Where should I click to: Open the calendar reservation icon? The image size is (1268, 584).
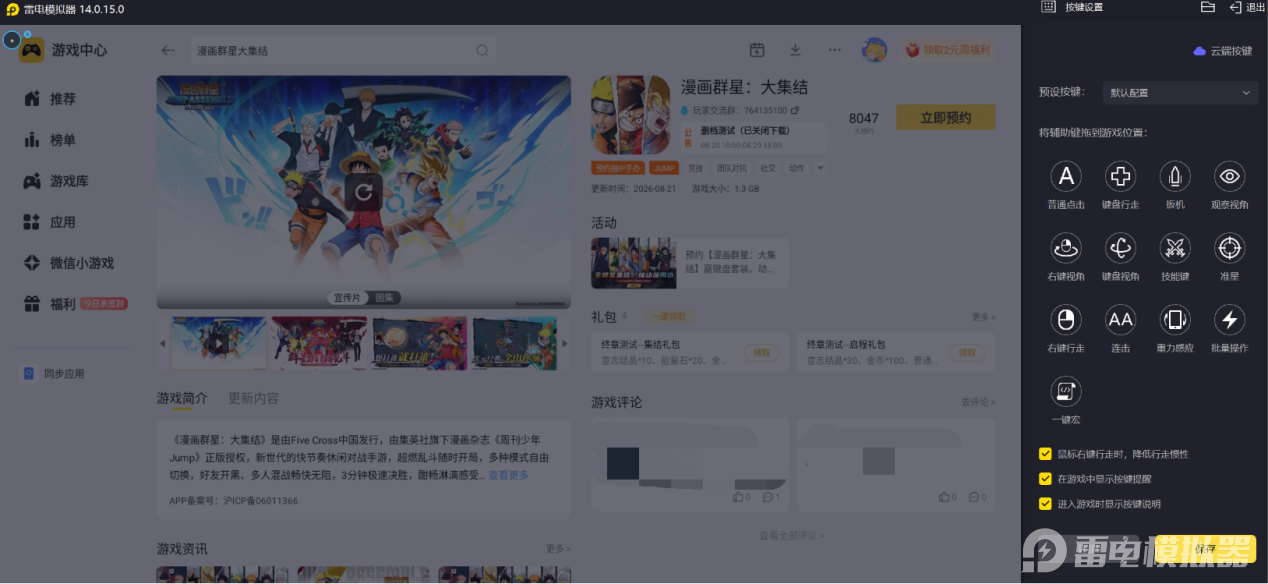pos(757,50)
